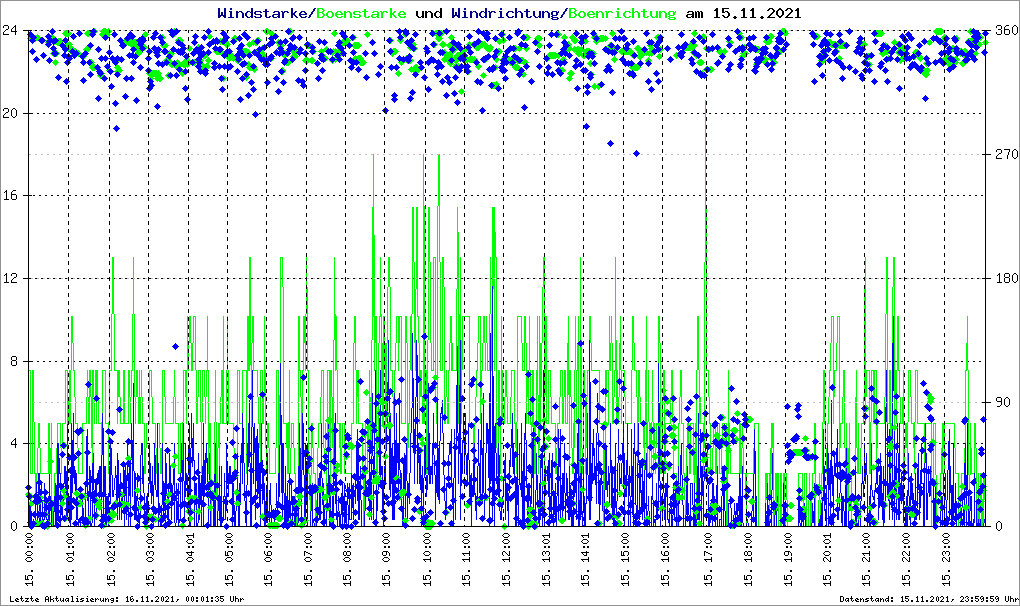
Task: Click the '8' wind speed axis label
Action: point(14,361)
